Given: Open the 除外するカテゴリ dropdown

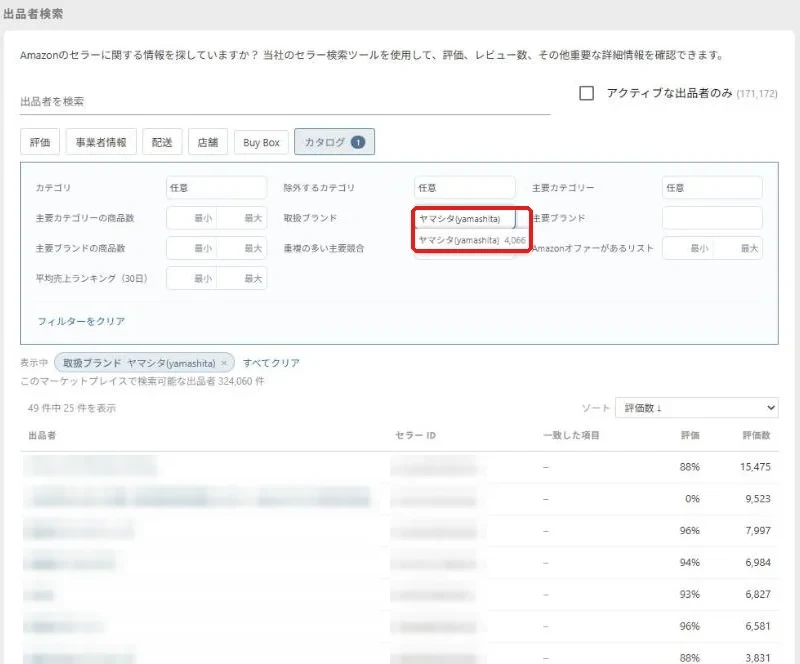Looking at the screenshot, I should click(464, 188).
